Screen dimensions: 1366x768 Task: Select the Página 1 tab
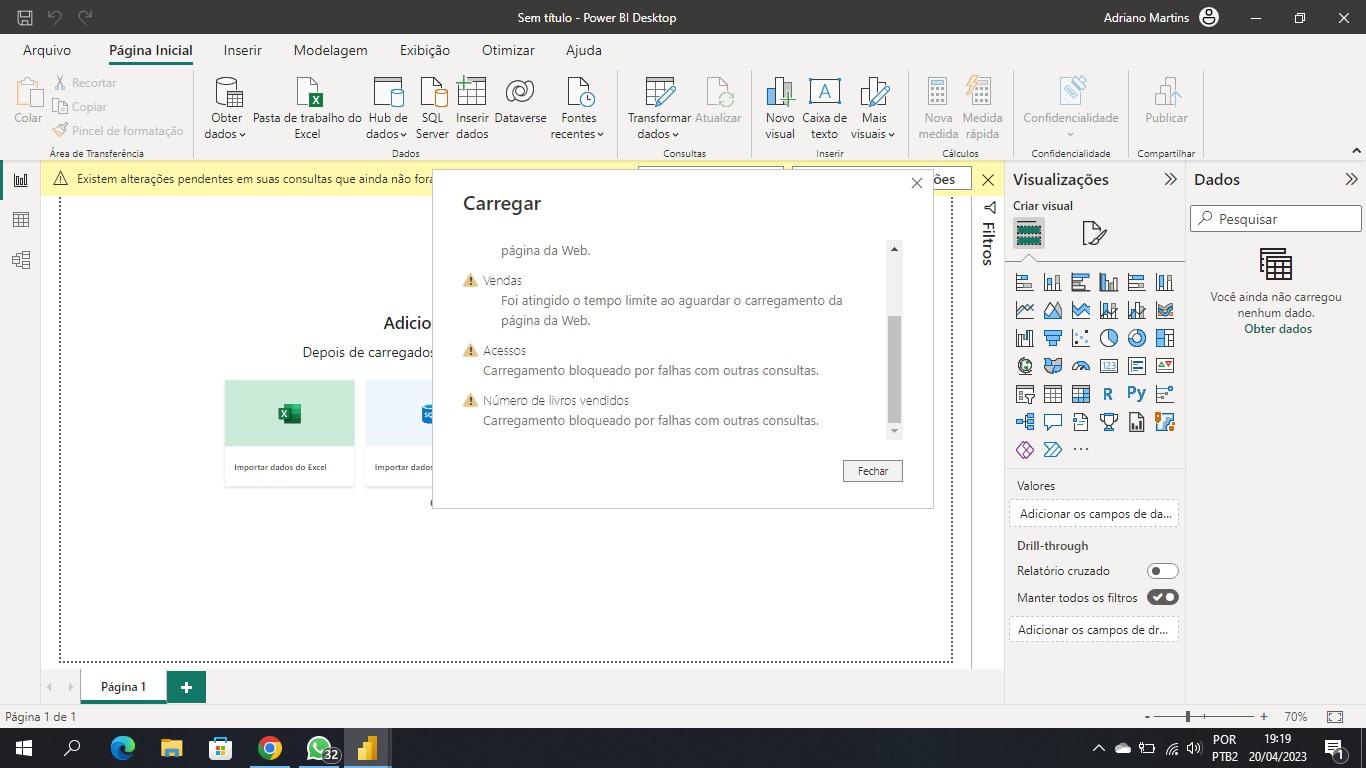point(123,687)
